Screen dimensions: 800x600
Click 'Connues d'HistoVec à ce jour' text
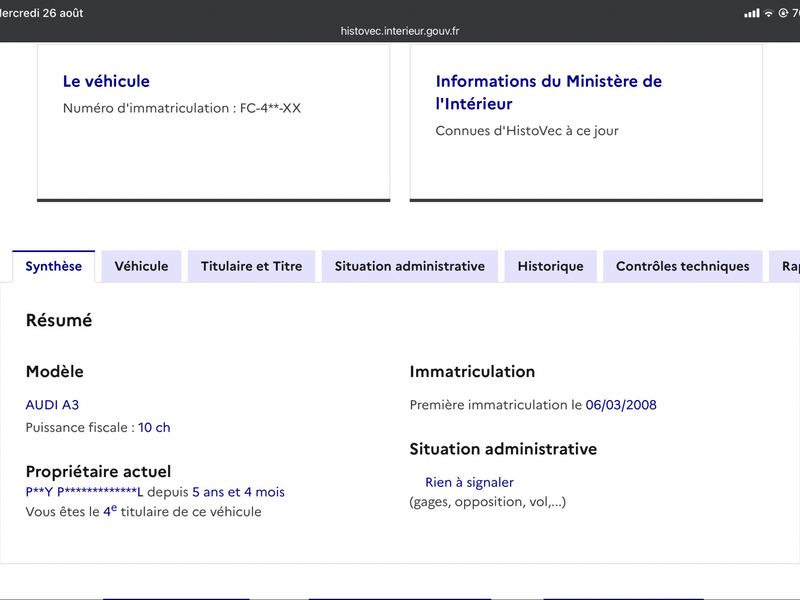point(527,131)
